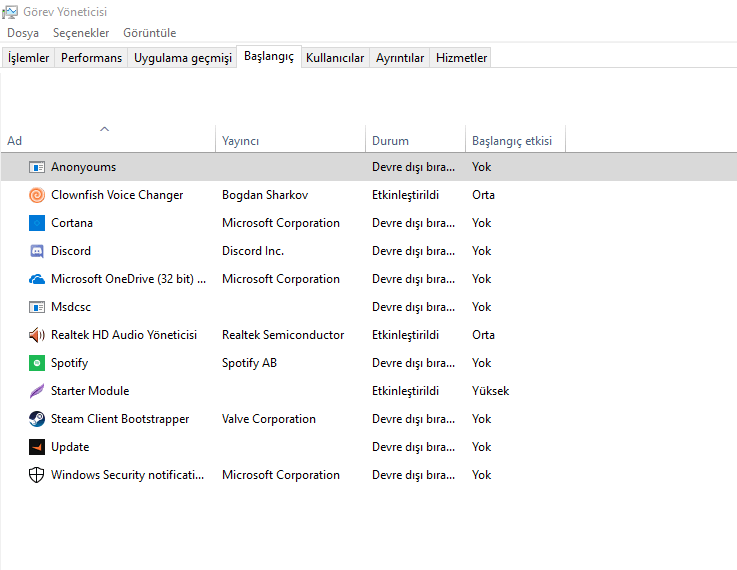This screenshot has width=737, height=570.
Task: Switch to the Hizmetler tab
Action: tap(461, 58)
